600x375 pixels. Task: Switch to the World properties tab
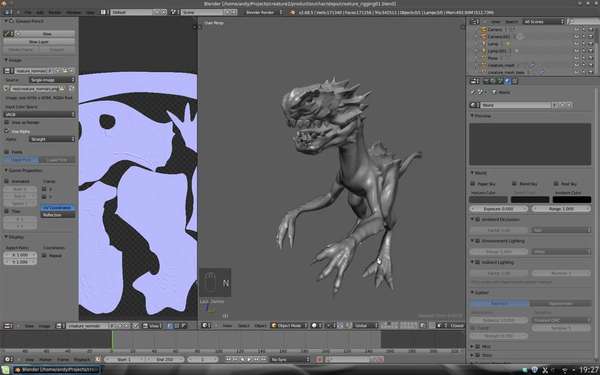pyautogui.click(x=507, y=81)
